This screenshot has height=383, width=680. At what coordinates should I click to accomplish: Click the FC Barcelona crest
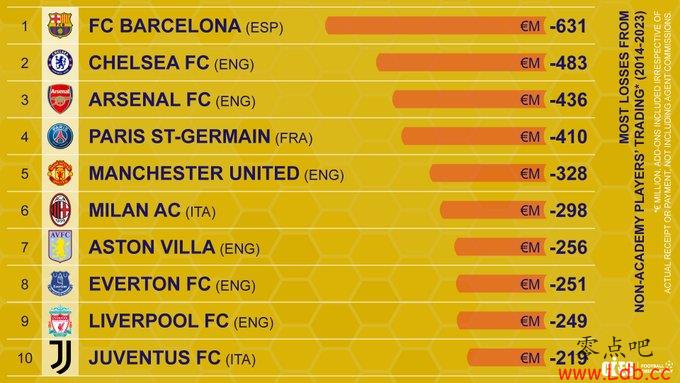(60, 25)
